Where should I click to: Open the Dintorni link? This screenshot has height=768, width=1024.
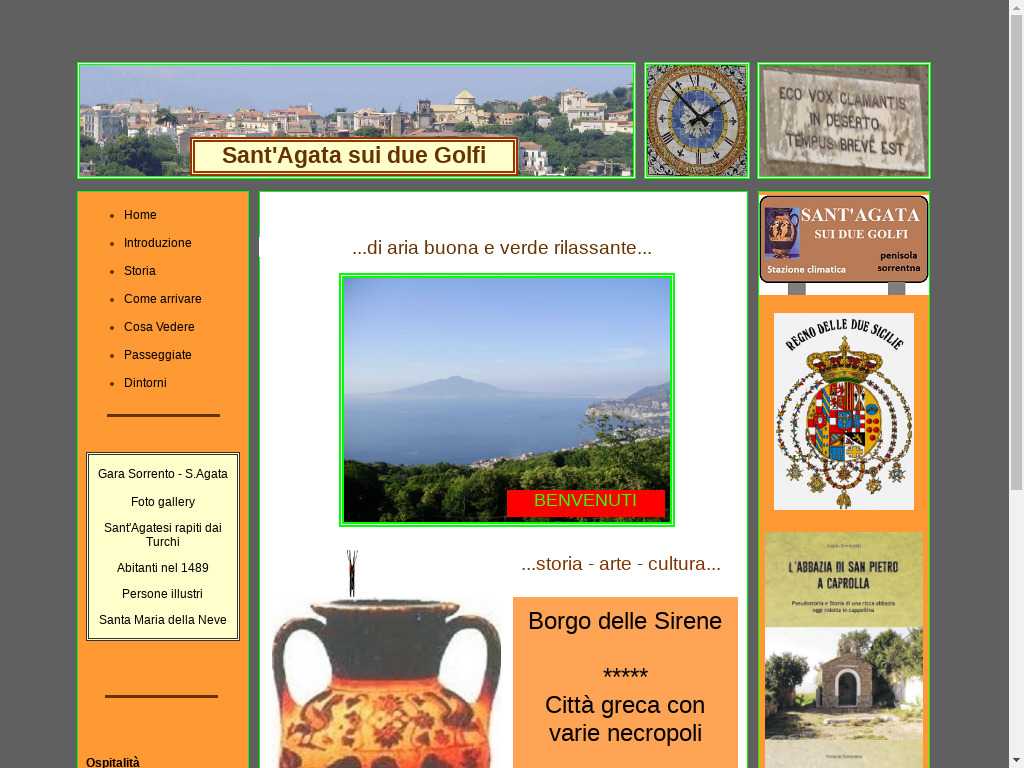[145, 383]
